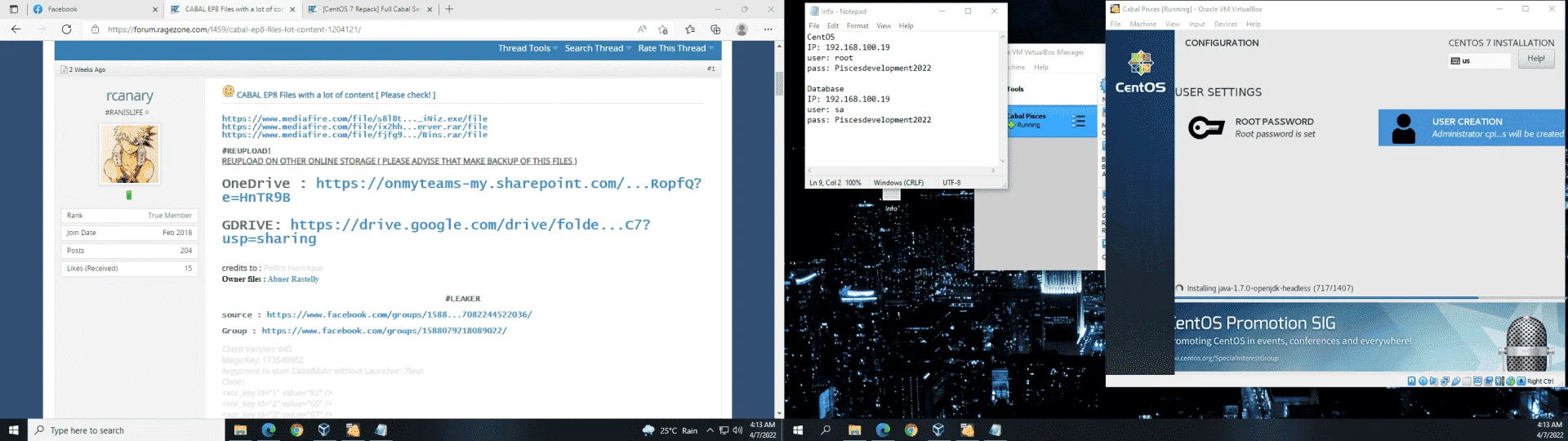Open View menu in Notepad
Viewport: 1568px width, 441px height.
click(x=884, y=26)
